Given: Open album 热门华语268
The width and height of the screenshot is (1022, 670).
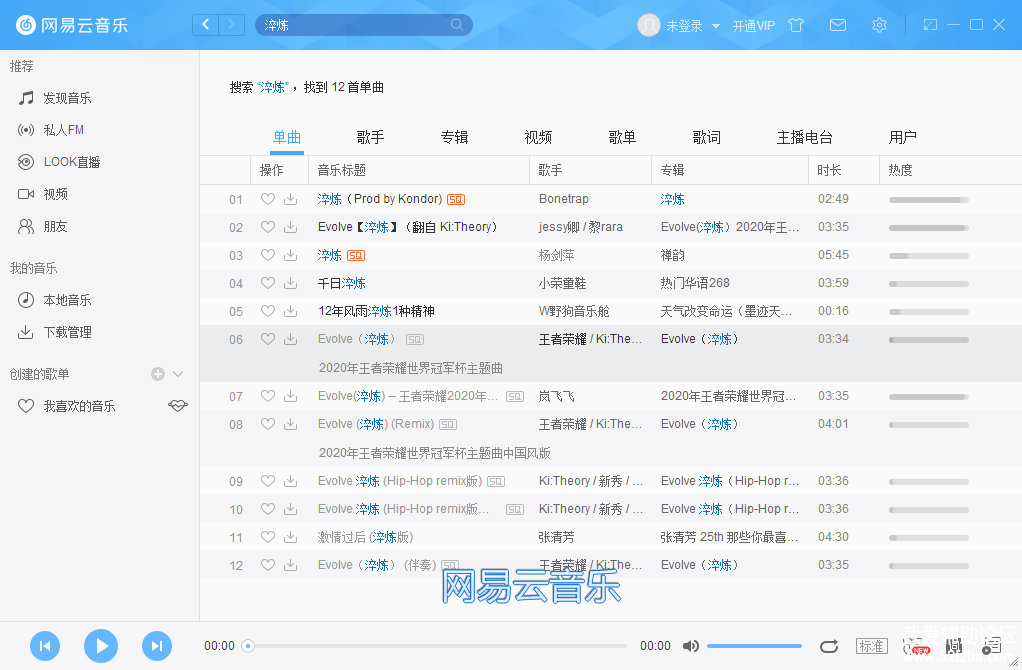Looking at the screenshot, I should [695, 283].
